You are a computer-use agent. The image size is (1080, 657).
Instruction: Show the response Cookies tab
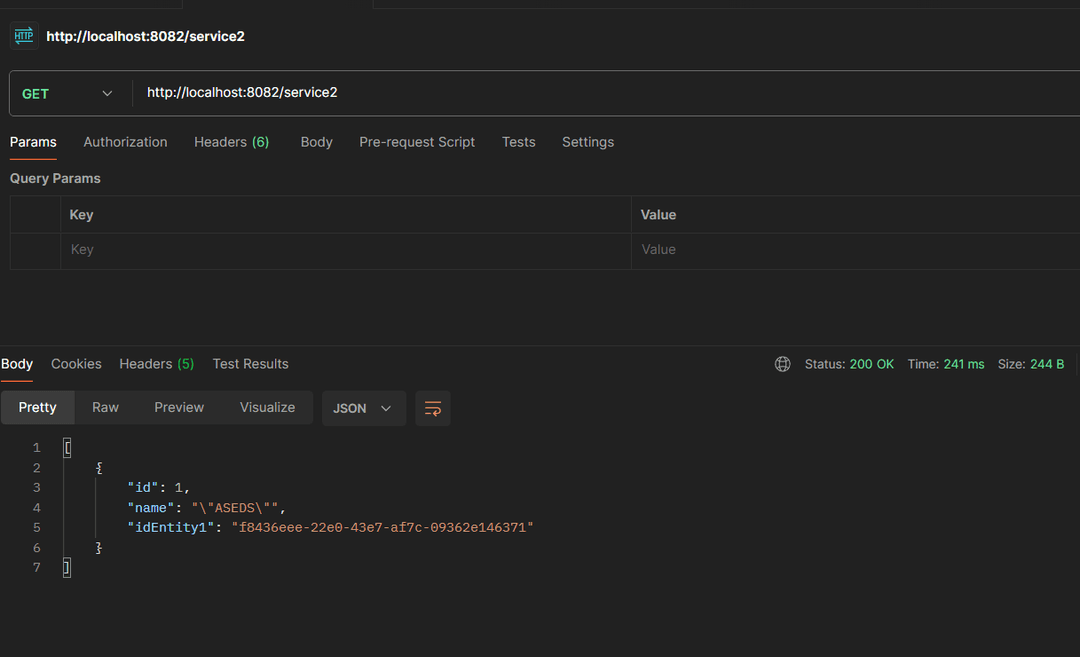[x=76, y=364]
